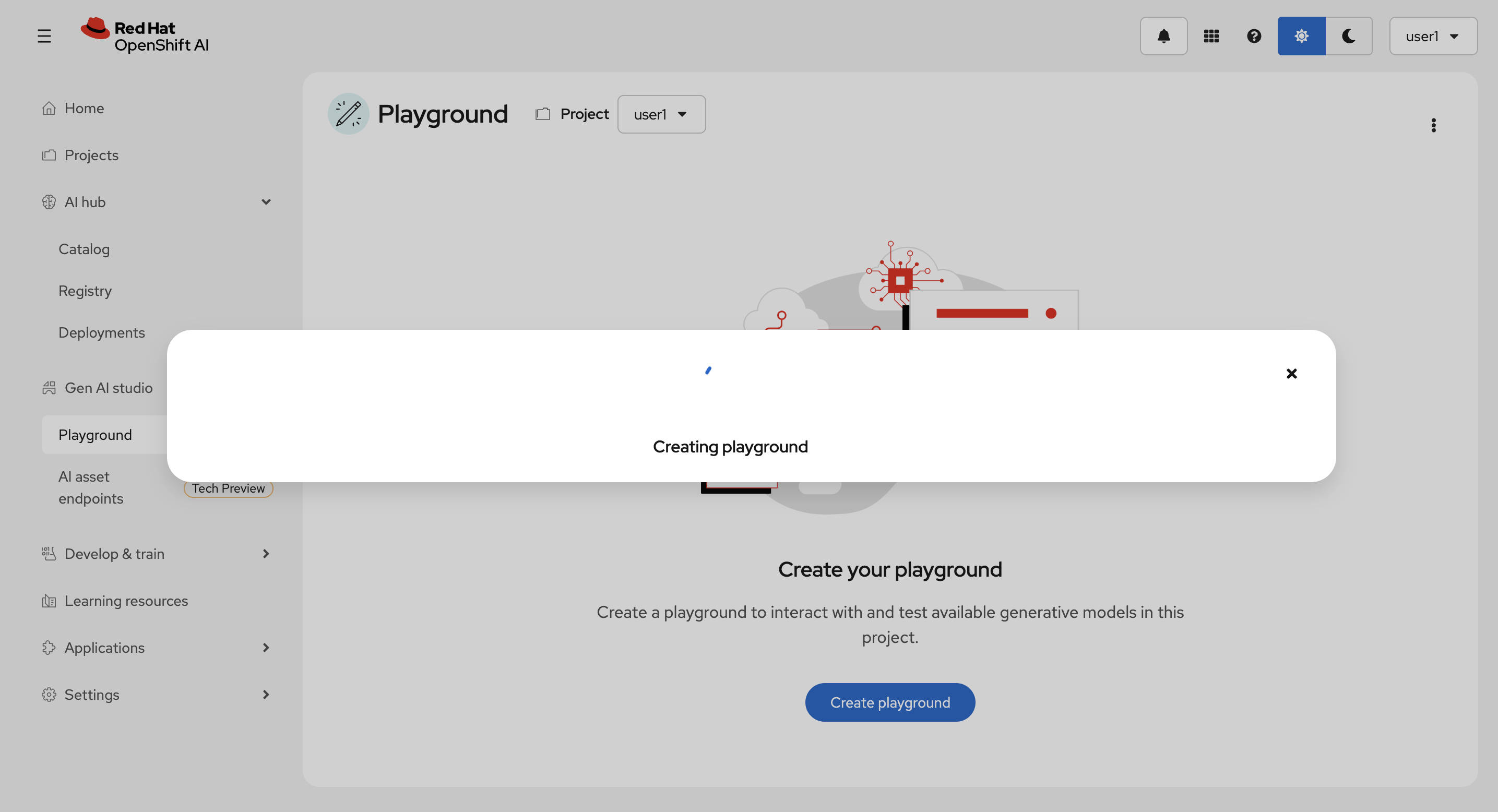Click the Create playground button

coord(889,703)
